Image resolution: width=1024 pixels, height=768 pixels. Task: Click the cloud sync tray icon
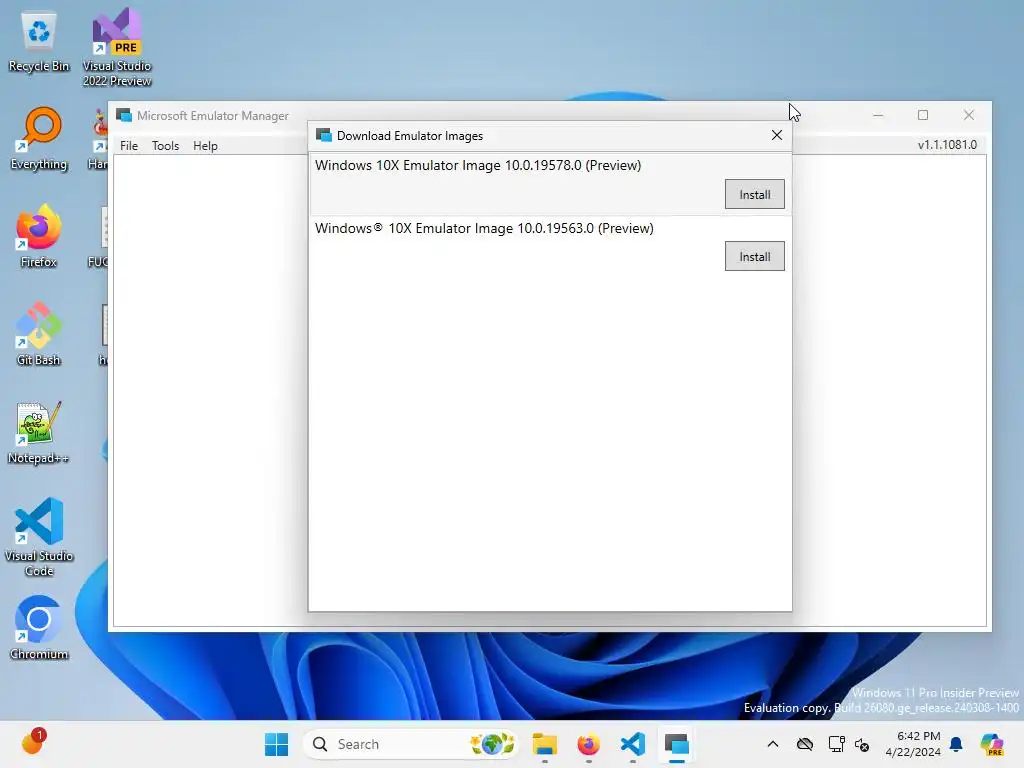click(805, 744)
